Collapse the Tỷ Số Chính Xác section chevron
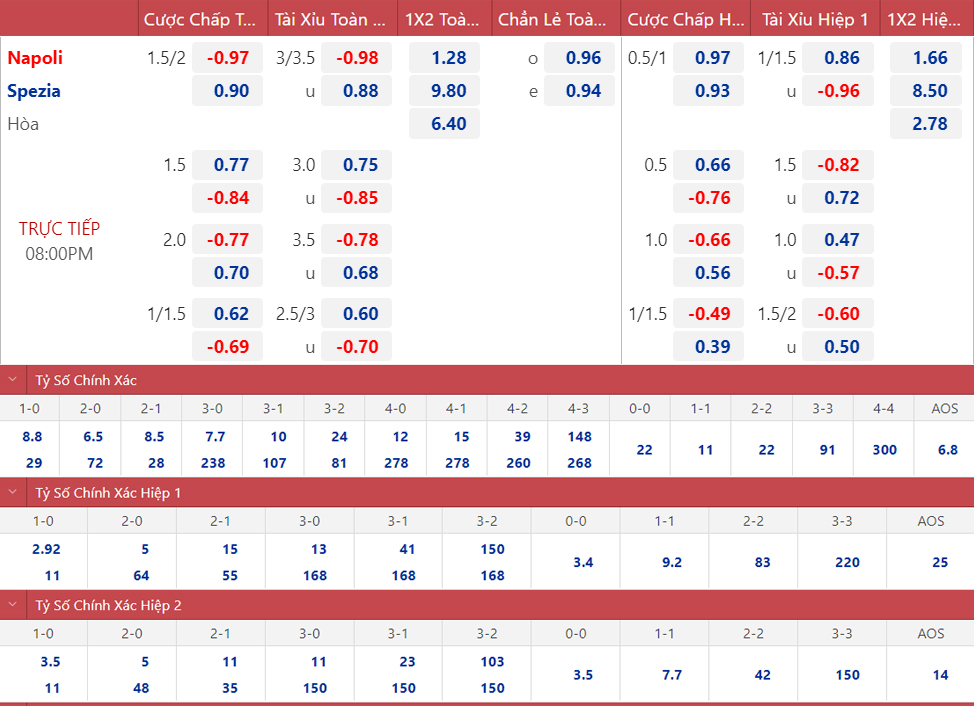974x706 pixels. 12,380
